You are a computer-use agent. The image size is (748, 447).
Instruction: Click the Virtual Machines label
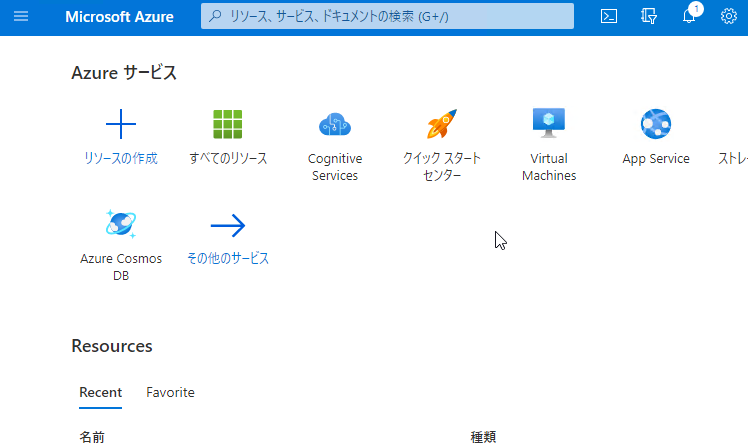pos(549,167)
